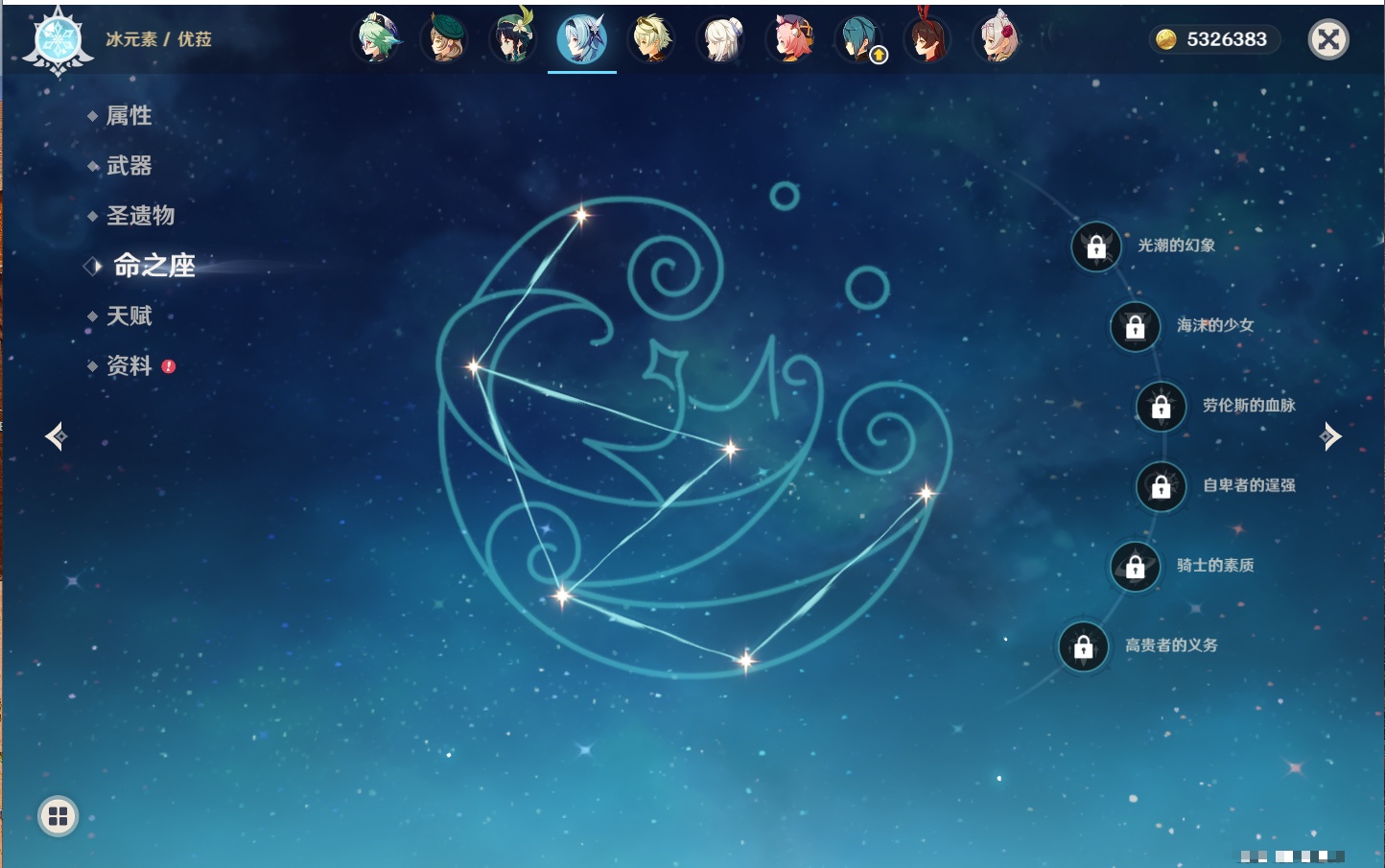Click the bottom-most constellation star

pos(745,660)
